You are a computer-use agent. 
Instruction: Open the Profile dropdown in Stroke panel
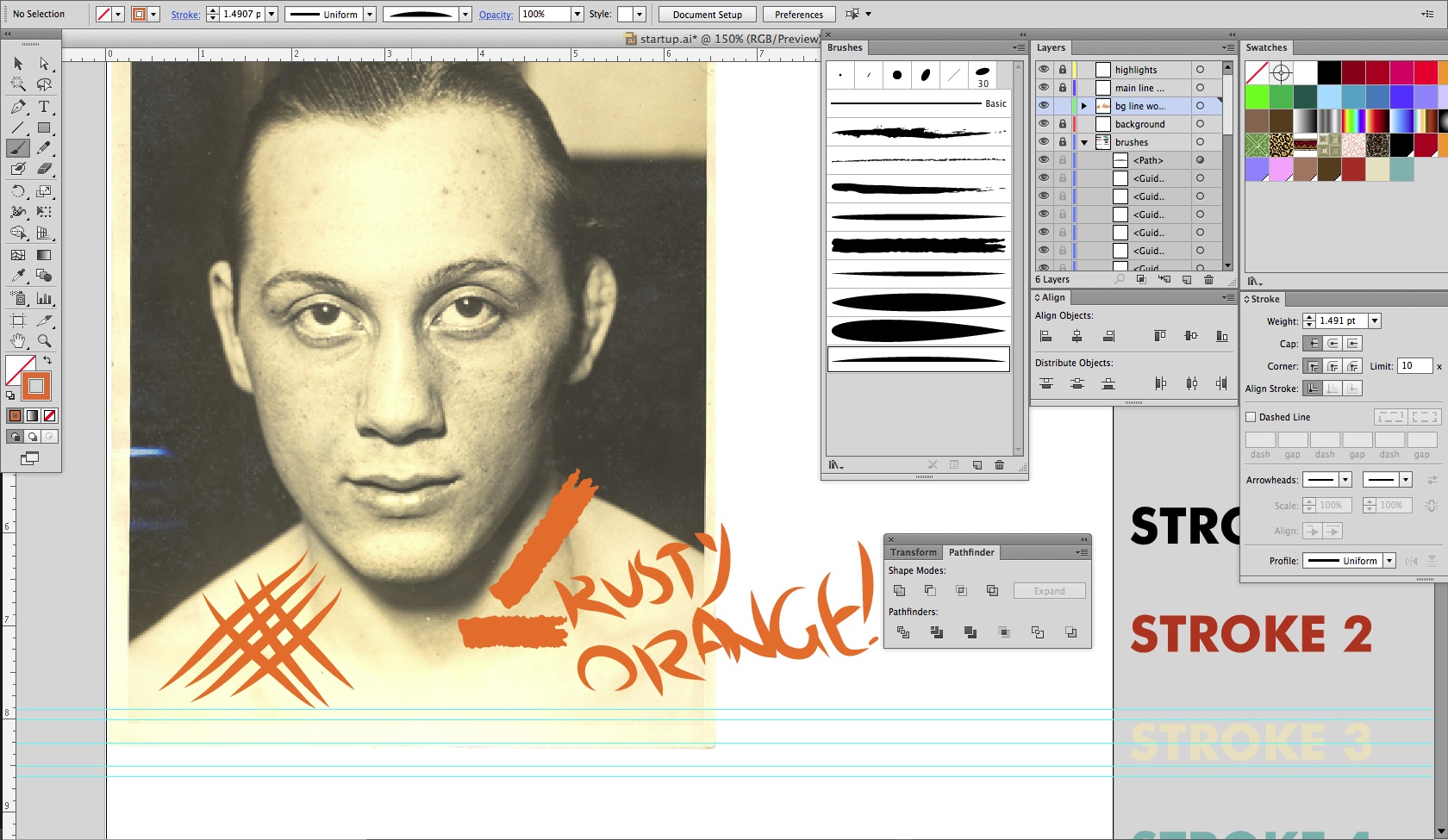point(1389,561)
